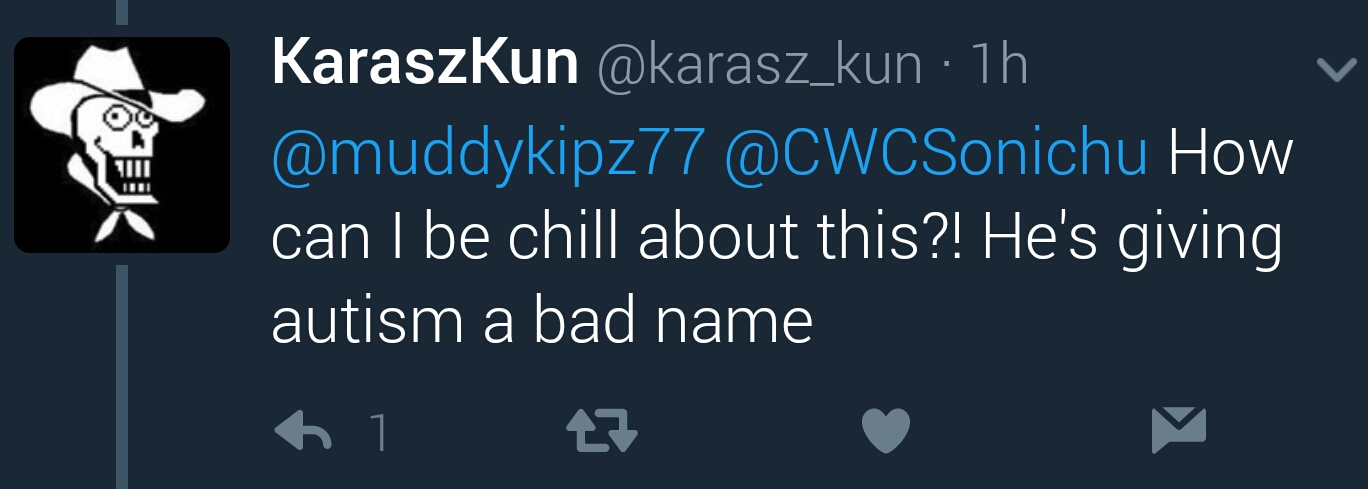Reply to KaraszKun's tweet with arrow icon
1368x489 pixels.
(304, 432)
